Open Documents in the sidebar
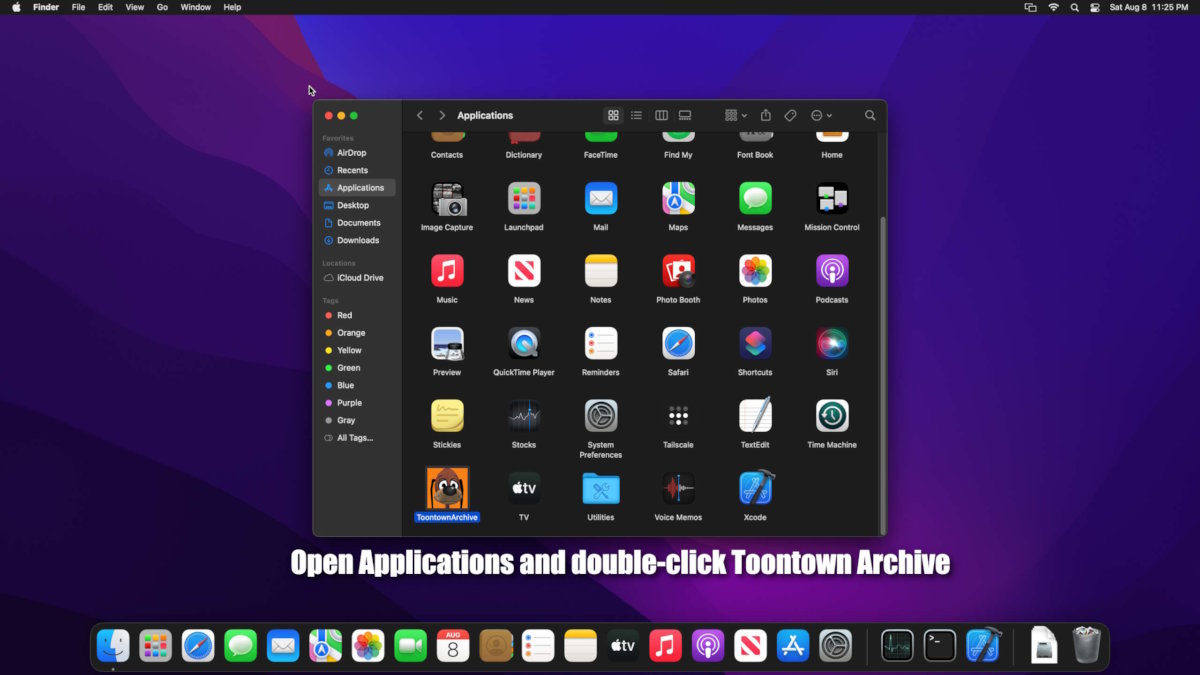 pyautogui.click(x=357, y=223)
